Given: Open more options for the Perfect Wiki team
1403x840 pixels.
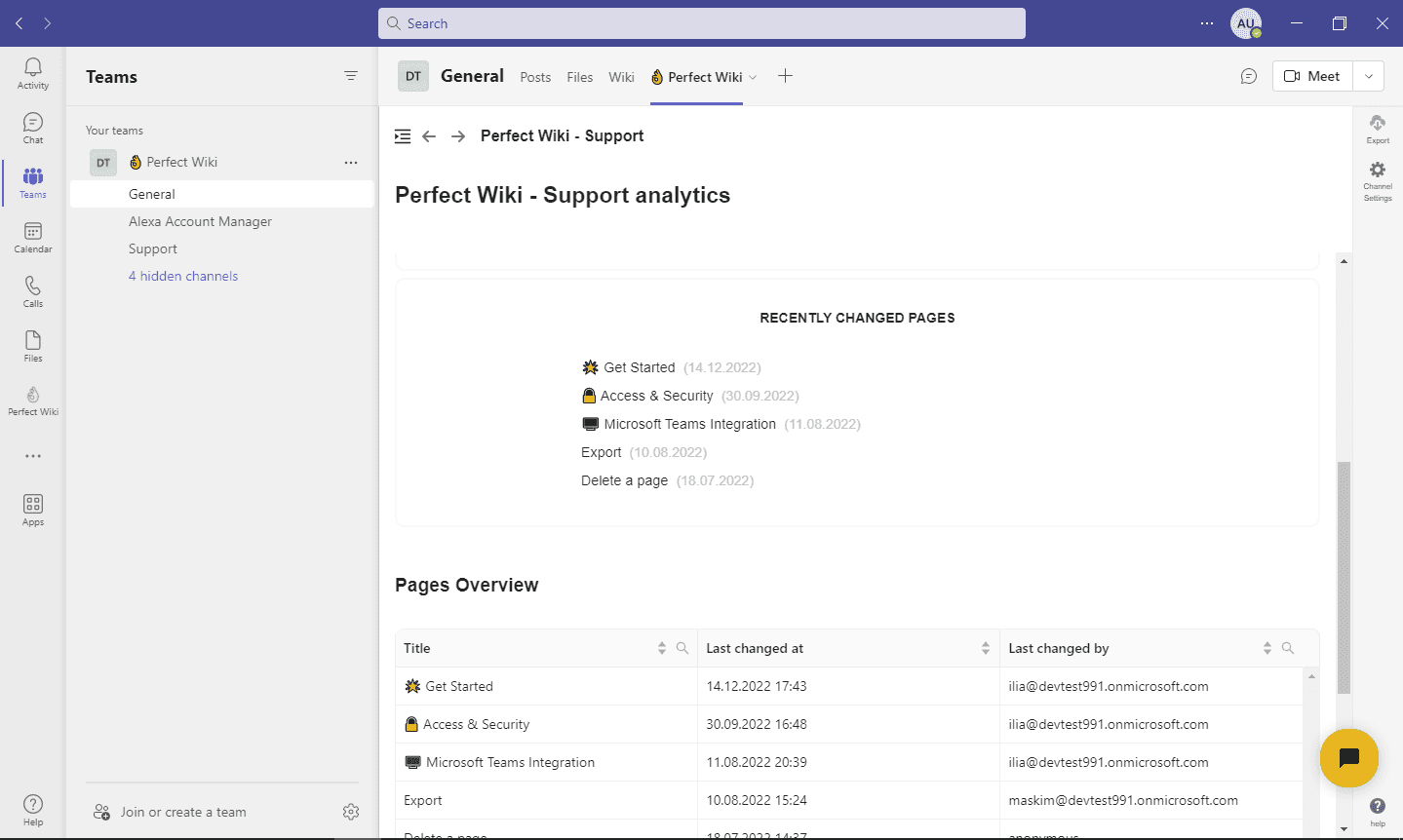Looking at the screenshot, I should (351, 163).
